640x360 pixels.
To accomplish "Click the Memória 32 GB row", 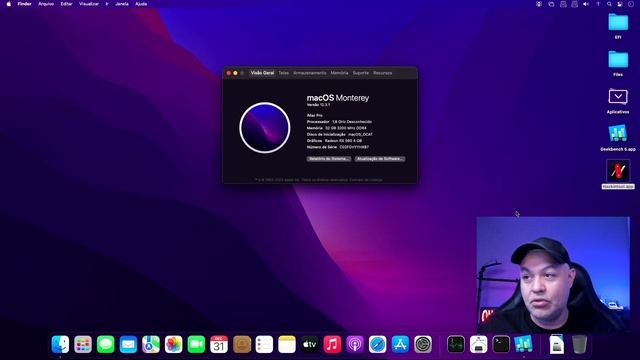I will pyautogui.click(x=337, y=128).
